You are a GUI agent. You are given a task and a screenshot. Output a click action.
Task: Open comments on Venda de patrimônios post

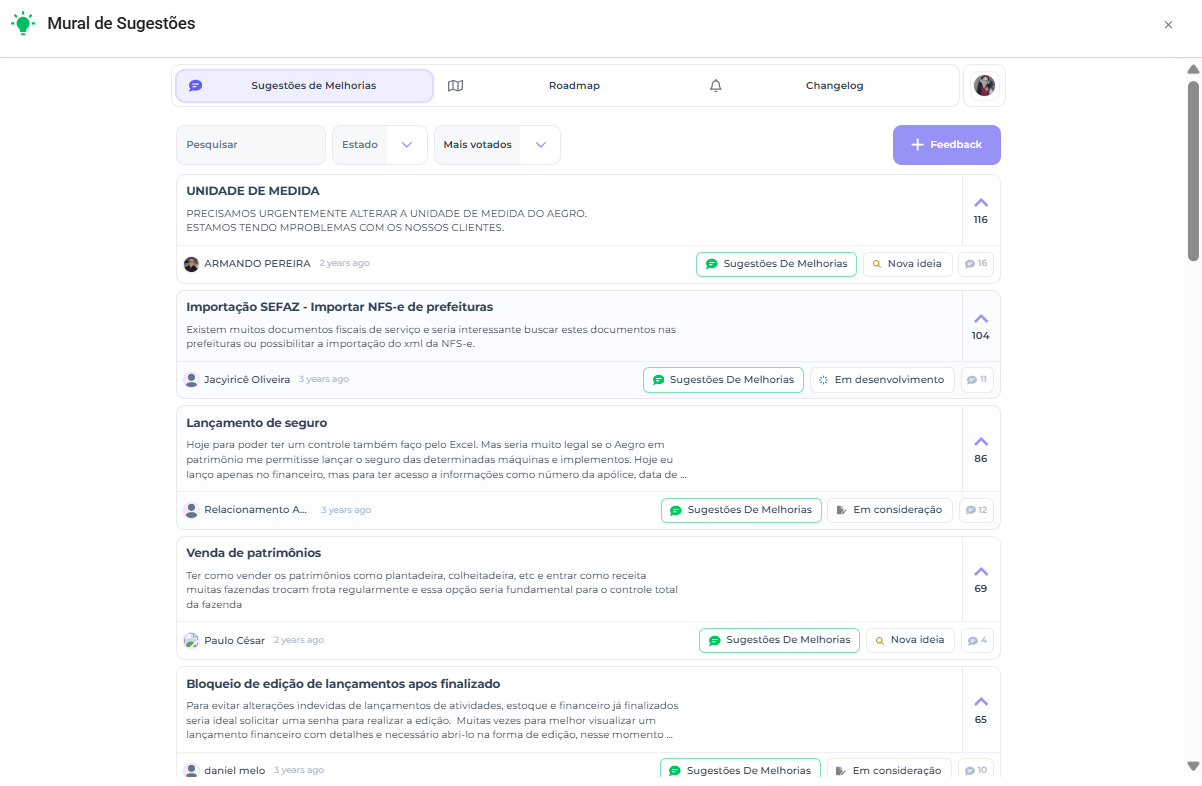(x=977, y=640)
